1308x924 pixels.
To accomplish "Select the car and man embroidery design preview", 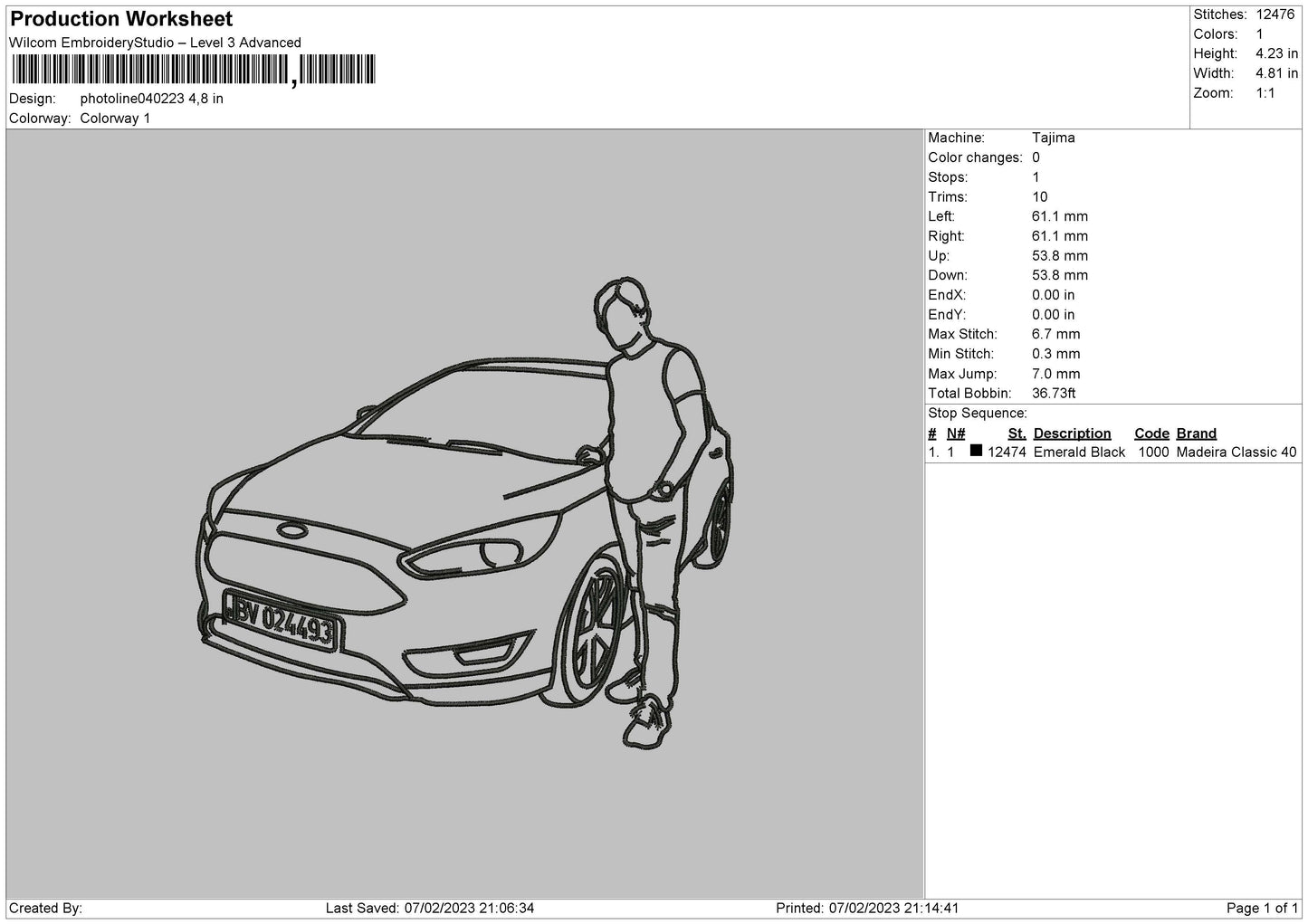I will (x=466, y=515).
